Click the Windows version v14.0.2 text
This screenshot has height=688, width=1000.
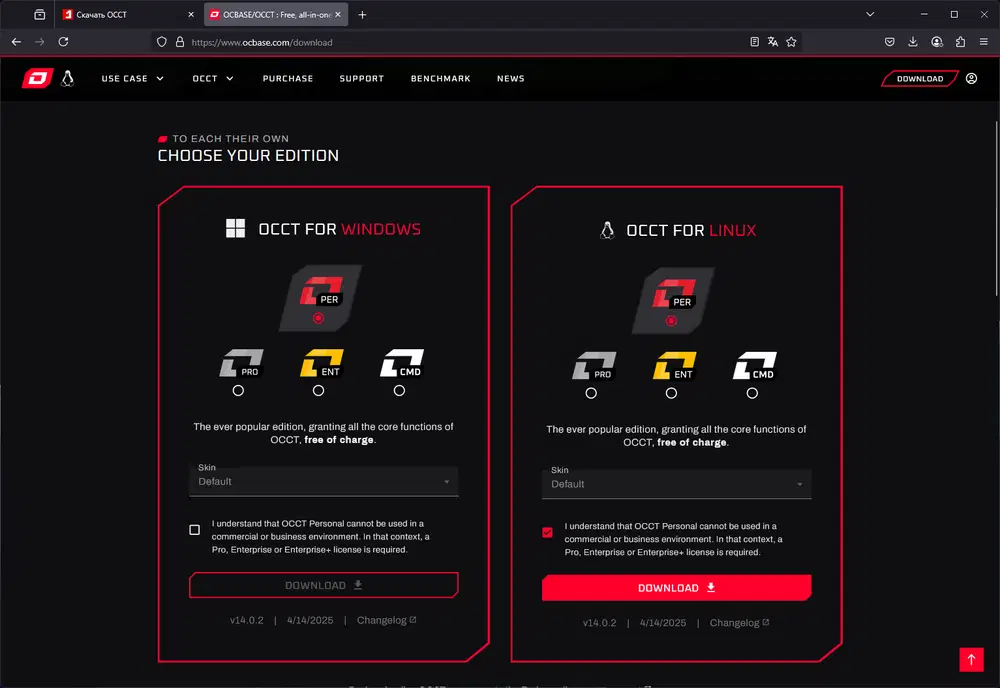[x=246, y=620]
